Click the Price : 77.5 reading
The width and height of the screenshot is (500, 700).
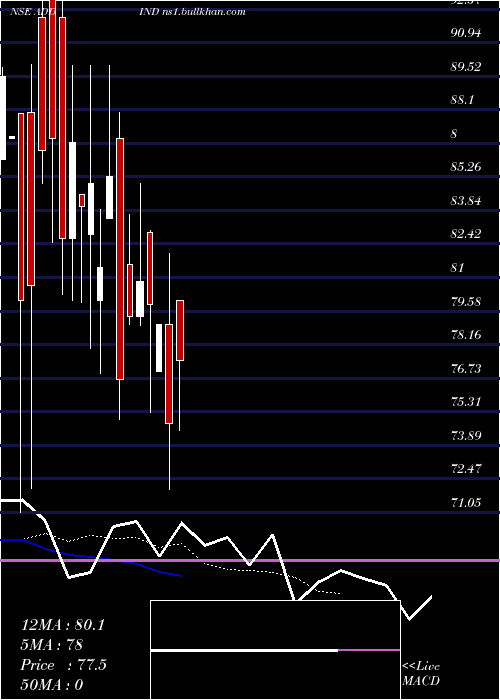(x=63, y=665)
